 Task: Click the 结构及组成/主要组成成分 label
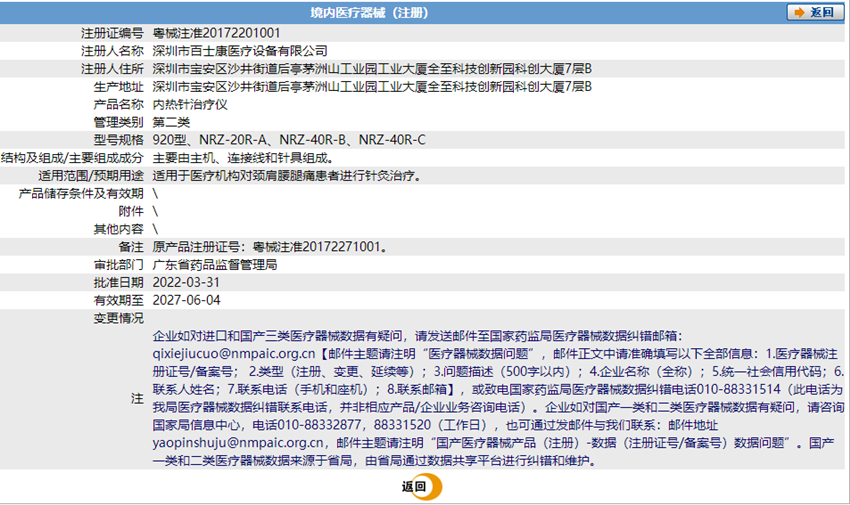[73, 158]
